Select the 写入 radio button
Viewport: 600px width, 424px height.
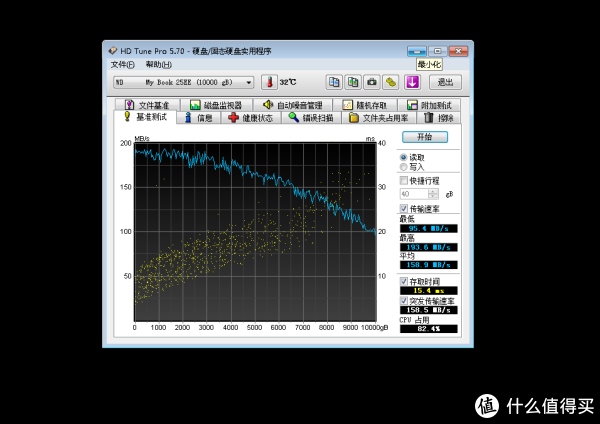pos(403,167)
